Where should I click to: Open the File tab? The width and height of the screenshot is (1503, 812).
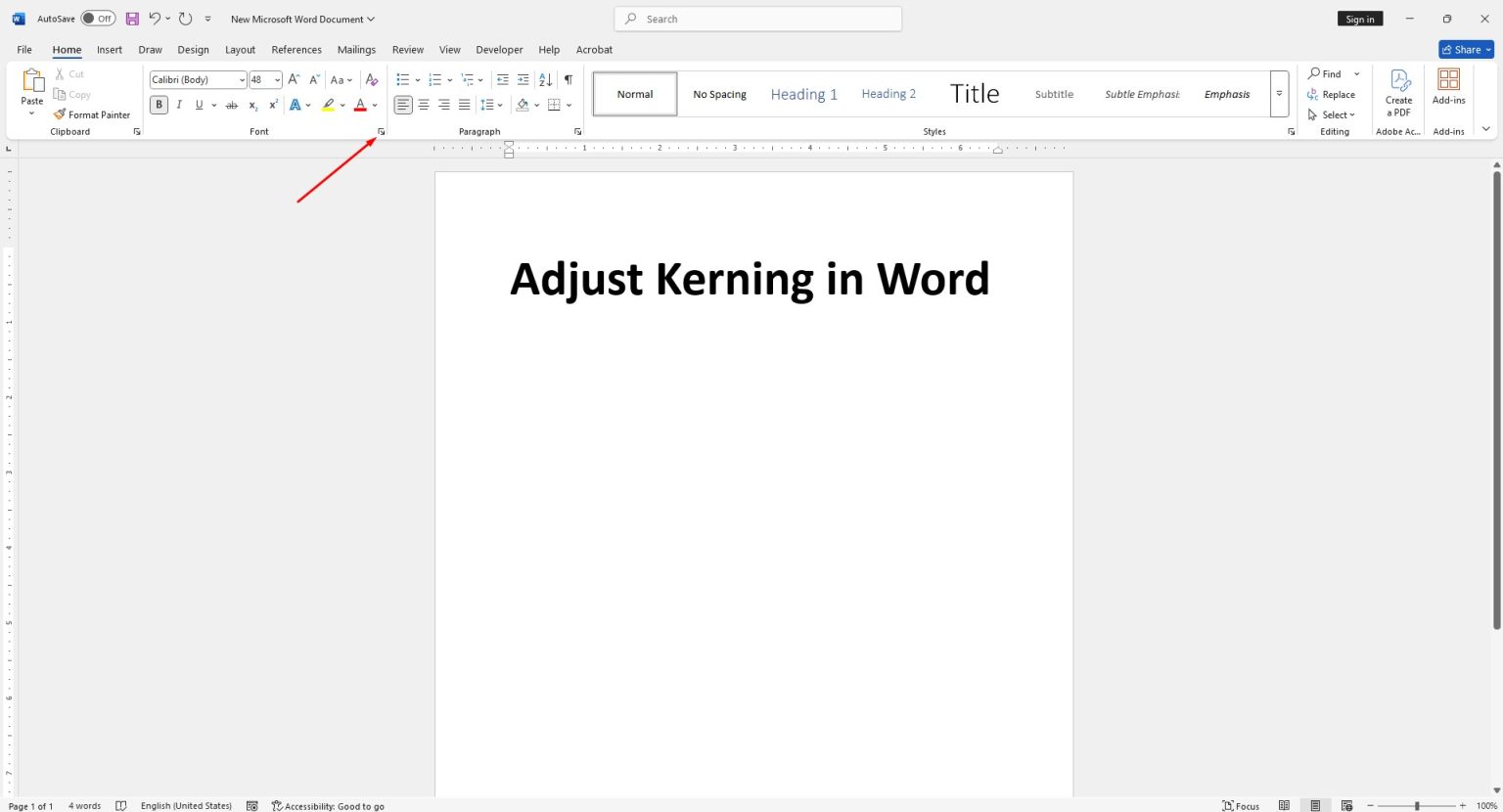point(24,49)
